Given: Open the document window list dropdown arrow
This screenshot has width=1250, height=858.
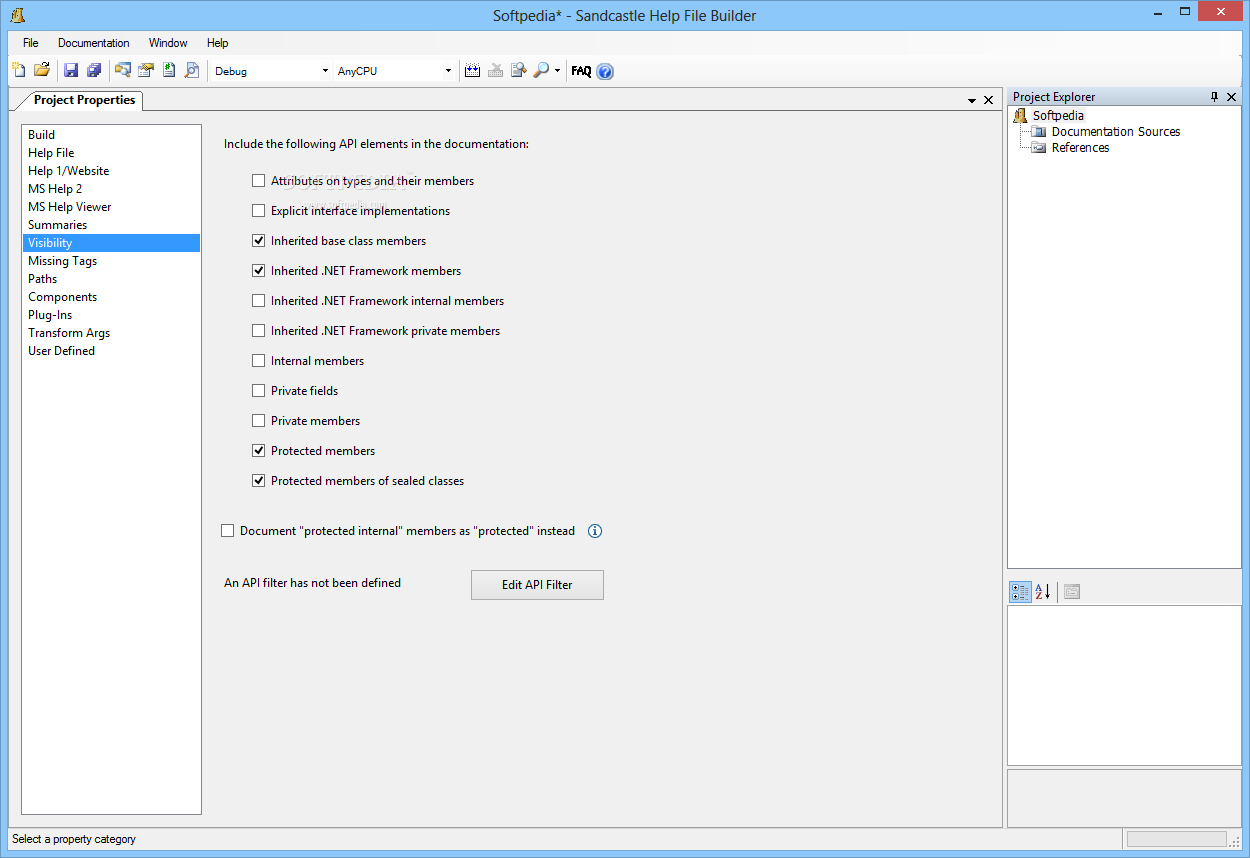Looking at the screenshot, I should click(x=972, y=100).
